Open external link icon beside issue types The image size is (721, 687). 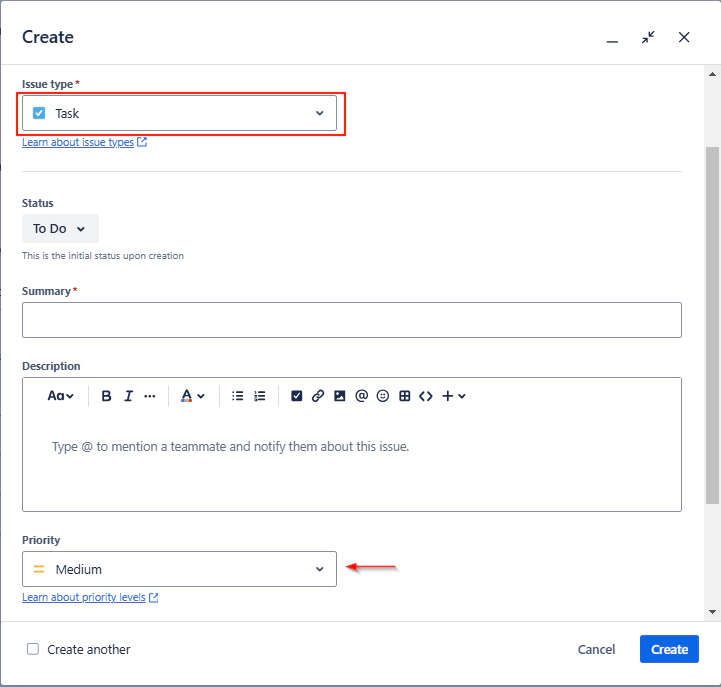pyautogui.click(x=142, y=142)
